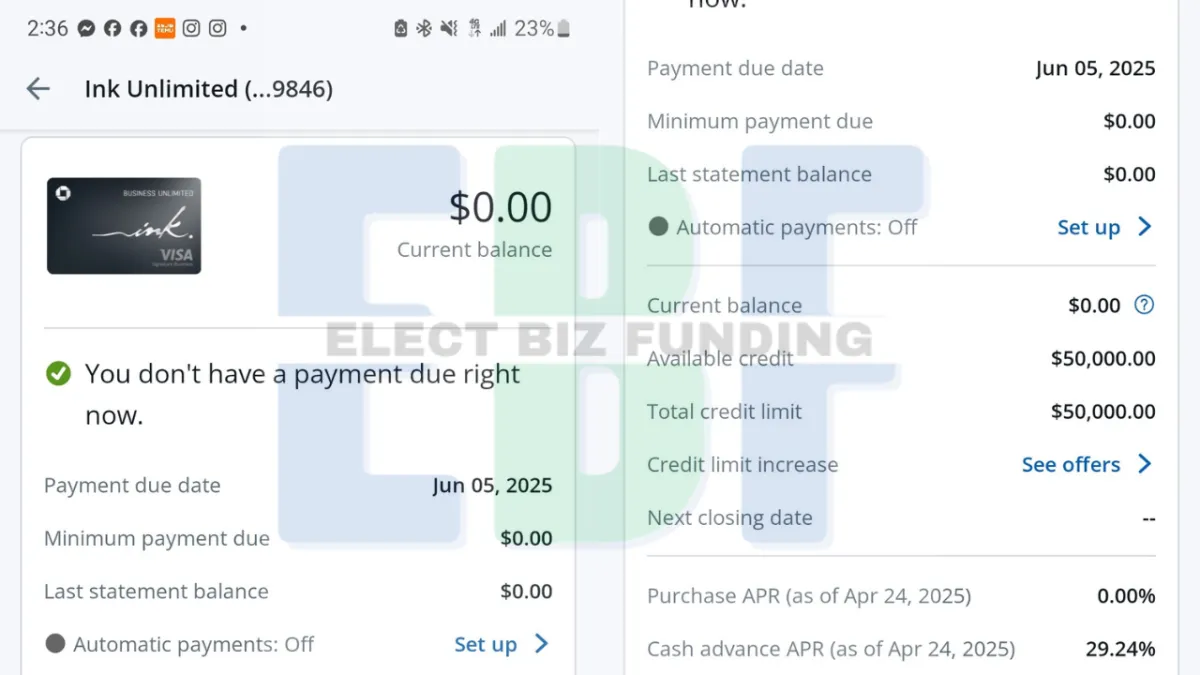
Task: Tap the green checkmark no-payment-due icon
Action: pos(59,374)
